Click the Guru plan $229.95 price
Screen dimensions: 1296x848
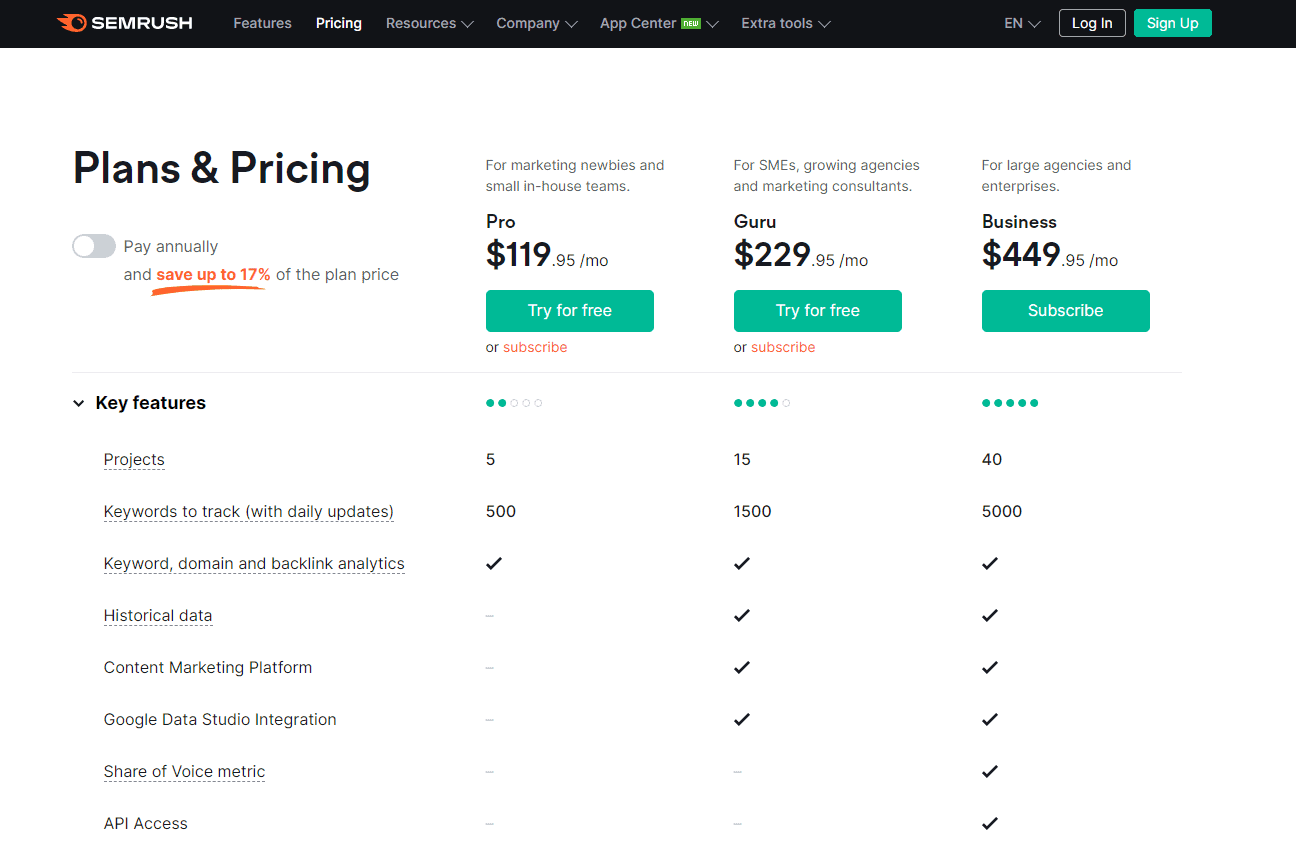point(801,256)
